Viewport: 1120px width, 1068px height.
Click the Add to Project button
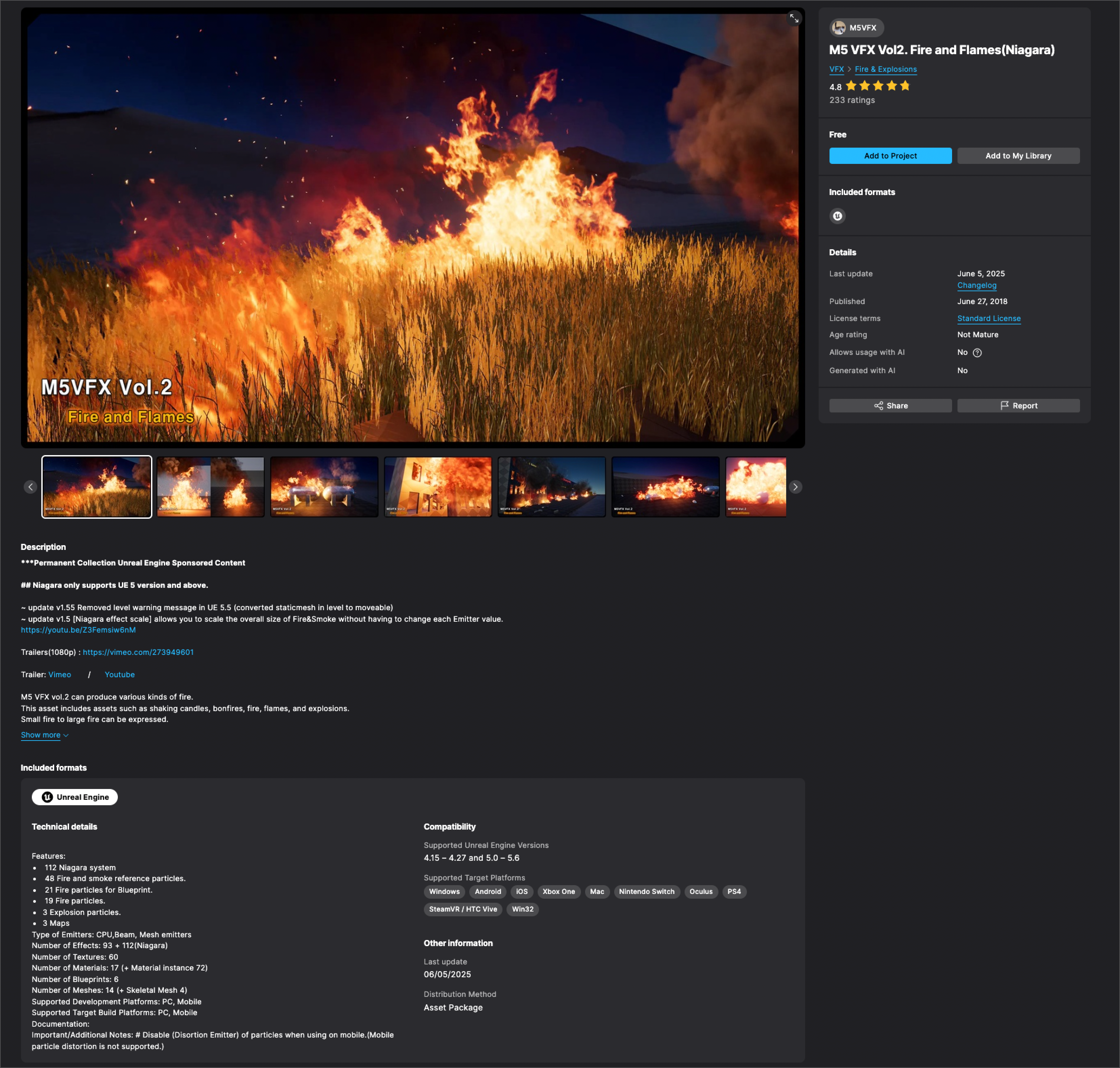pyautogui.click(x=890, y=155)
